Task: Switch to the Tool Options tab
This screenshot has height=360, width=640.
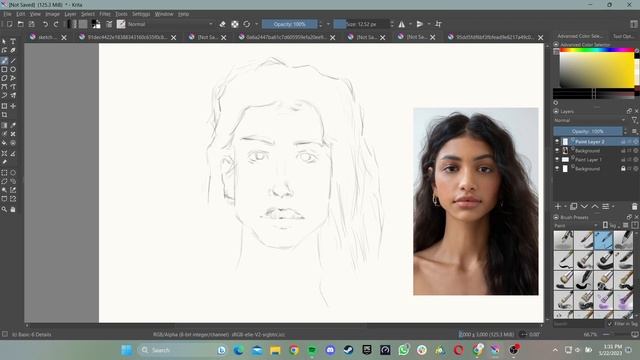Action: (623, 36)
